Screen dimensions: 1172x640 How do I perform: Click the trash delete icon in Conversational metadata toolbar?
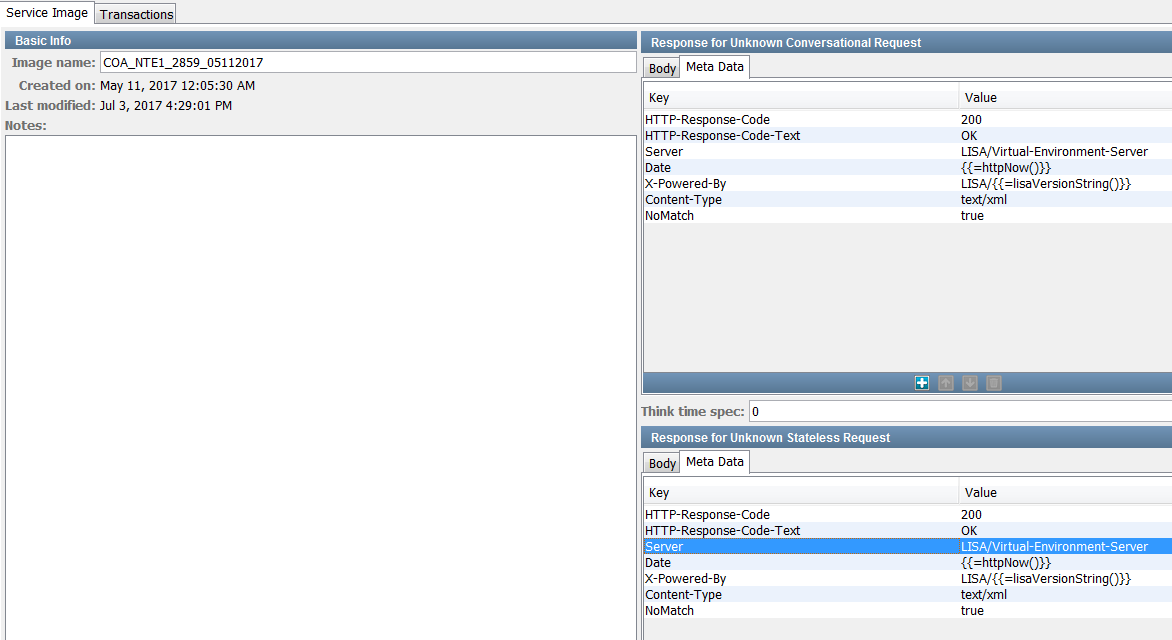click(993, 383)
